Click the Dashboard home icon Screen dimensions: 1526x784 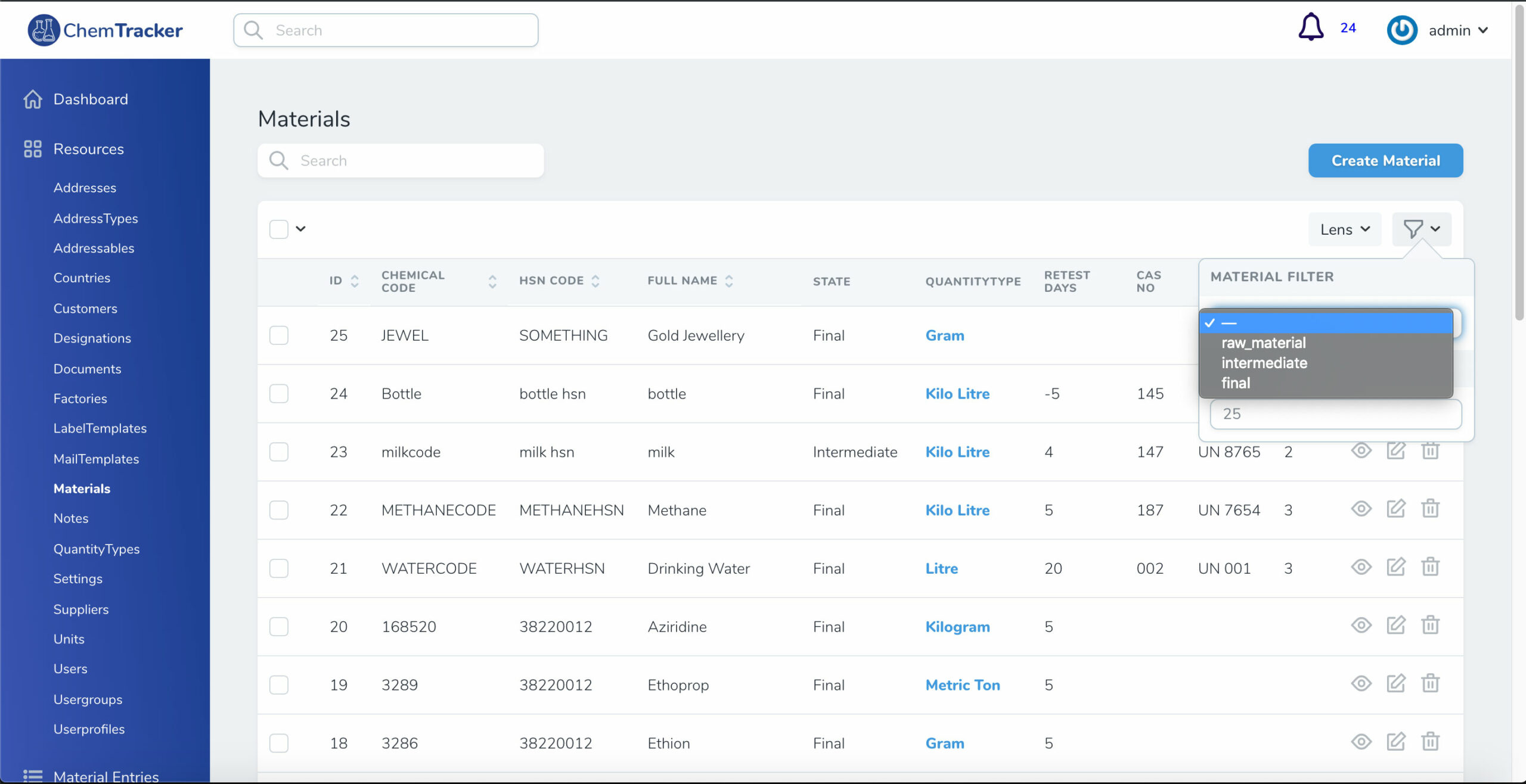(33, 99)
